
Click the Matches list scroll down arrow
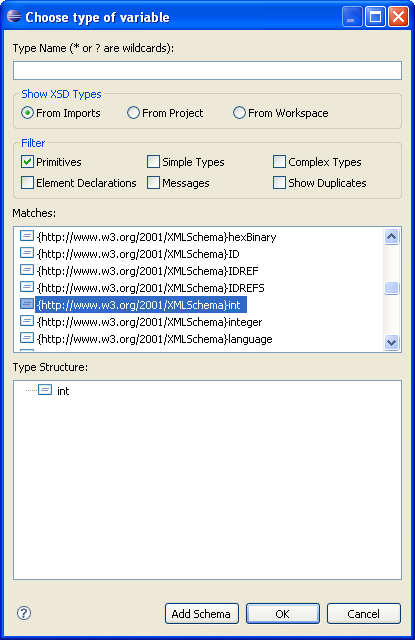(x=392, y=342)
